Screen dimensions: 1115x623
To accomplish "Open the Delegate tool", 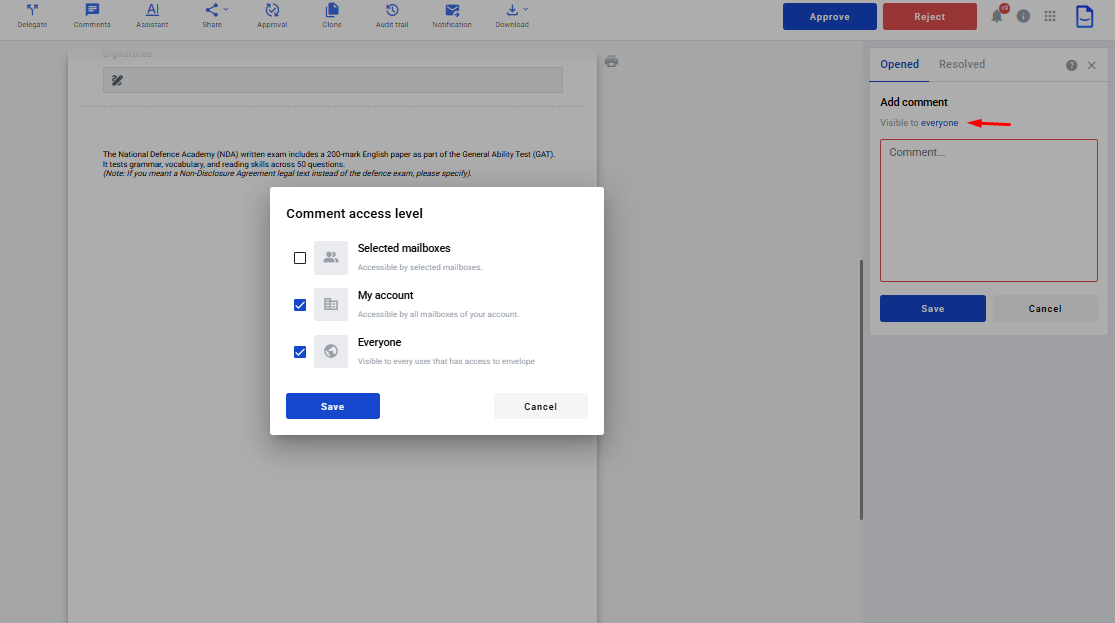I will (x=32, y=16).
